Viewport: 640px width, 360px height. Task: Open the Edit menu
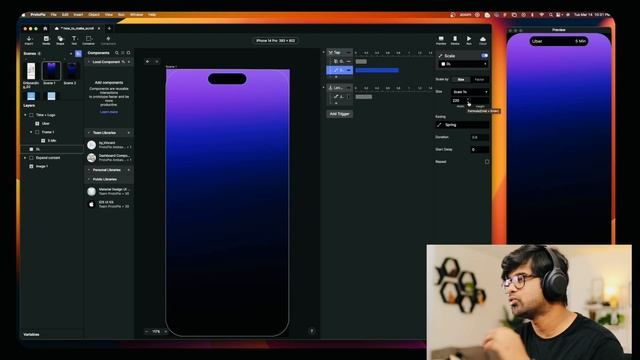(x=65, y=15)
